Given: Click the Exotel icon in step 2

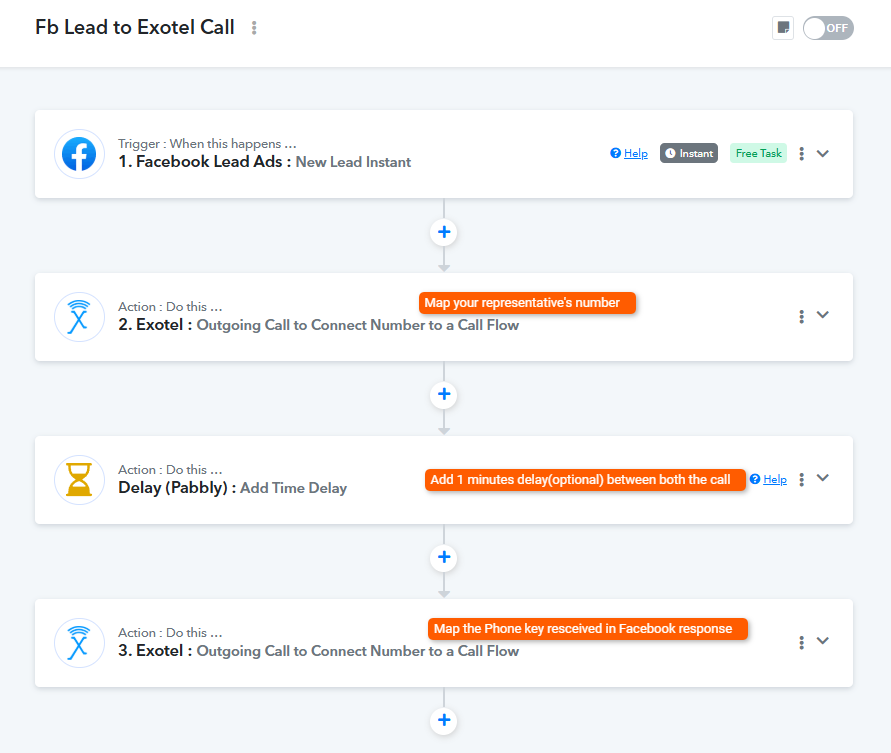Looking at the screenshot, I should tap(79, 317).
